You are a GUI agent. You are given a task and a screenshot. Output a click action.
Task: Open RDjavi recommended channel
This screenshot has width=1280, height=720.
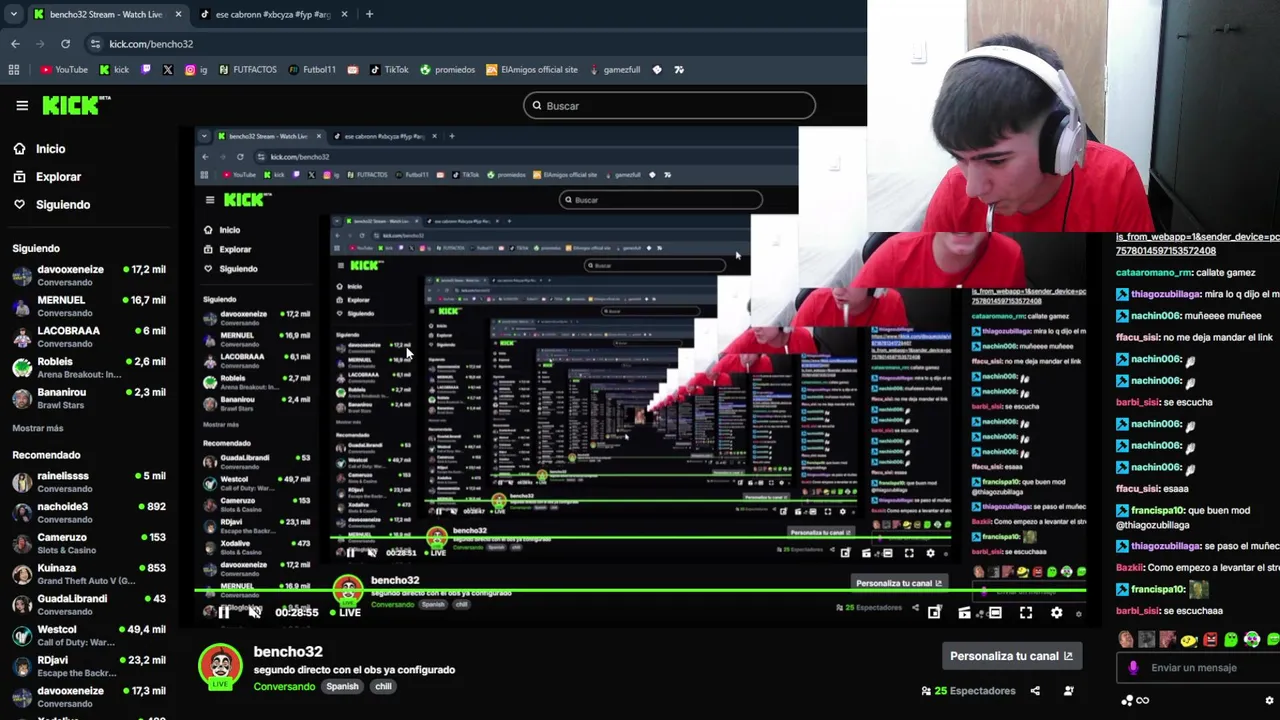(89, 666)
